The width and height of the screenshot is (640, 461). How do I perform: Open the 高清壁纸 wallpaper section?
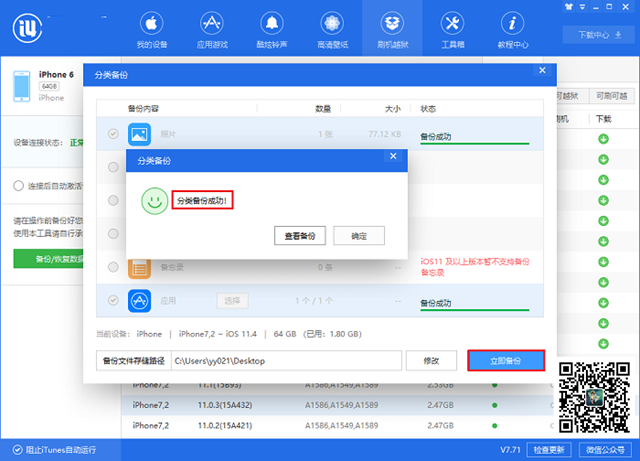(x=332, y=30)
